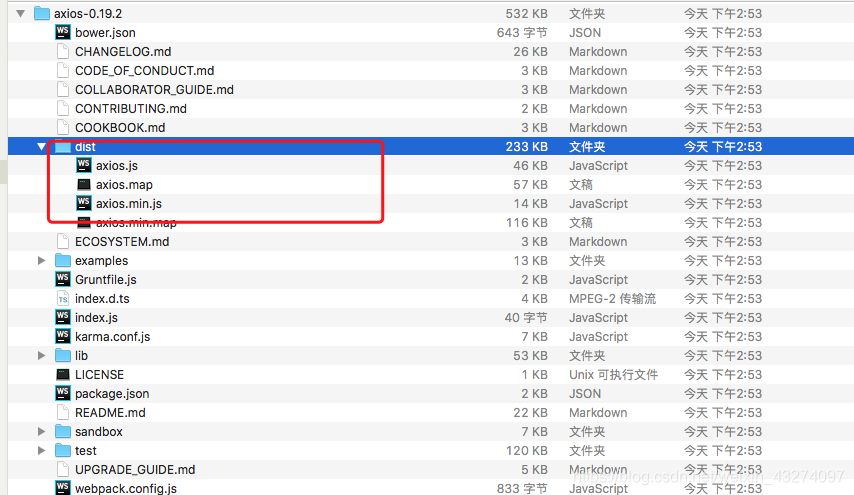Select the README.md file name
Image resolution: width=854 pixels, height=495 pixels.
pos(110,413)
